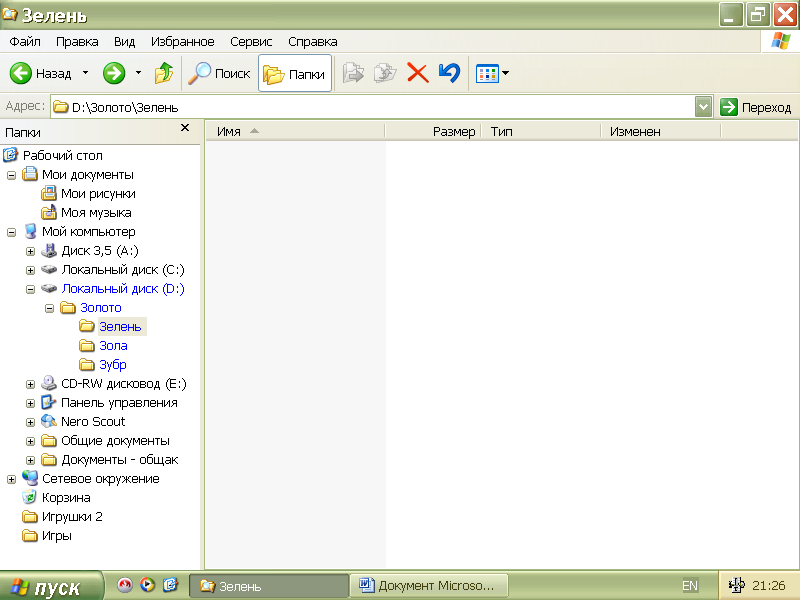Close the Папки side panel
The height and width of the screenshot is (600, 800).
pyautogui.click(x=185, y=128)
